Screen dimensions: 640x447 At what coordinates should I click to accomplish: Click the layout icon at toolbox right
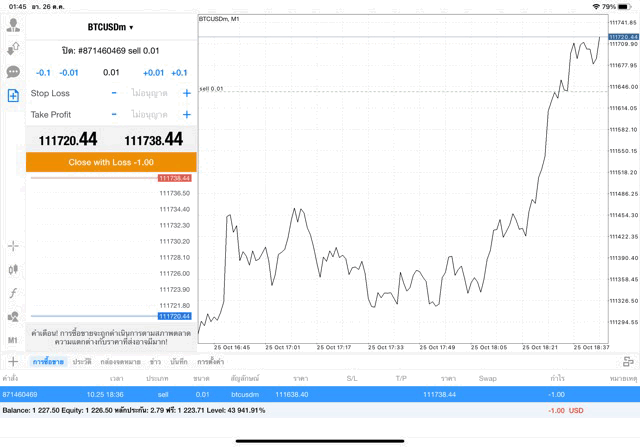click(x=627, y=361)
